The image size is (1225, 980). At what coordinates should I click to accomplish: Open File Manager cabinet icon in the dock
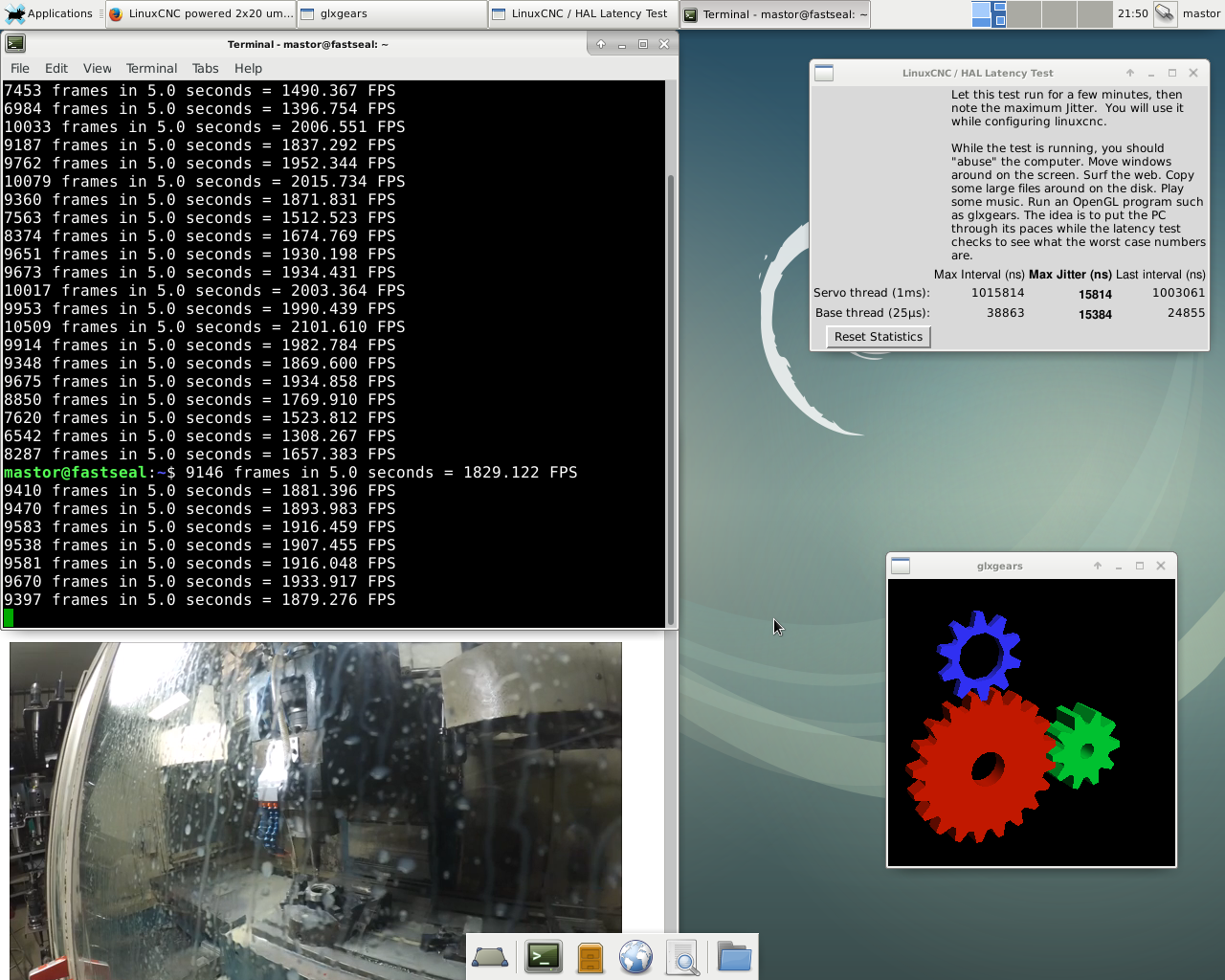point(590,957)
